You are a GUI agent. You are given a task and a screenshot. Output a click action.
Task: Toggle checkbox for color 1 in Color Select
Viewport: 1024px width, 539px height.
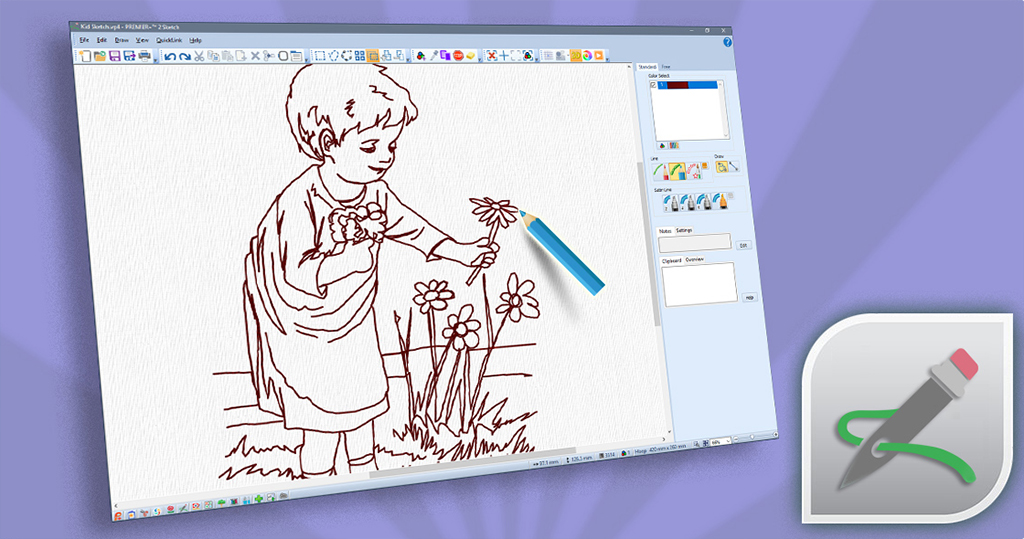(x=653, y=85)
